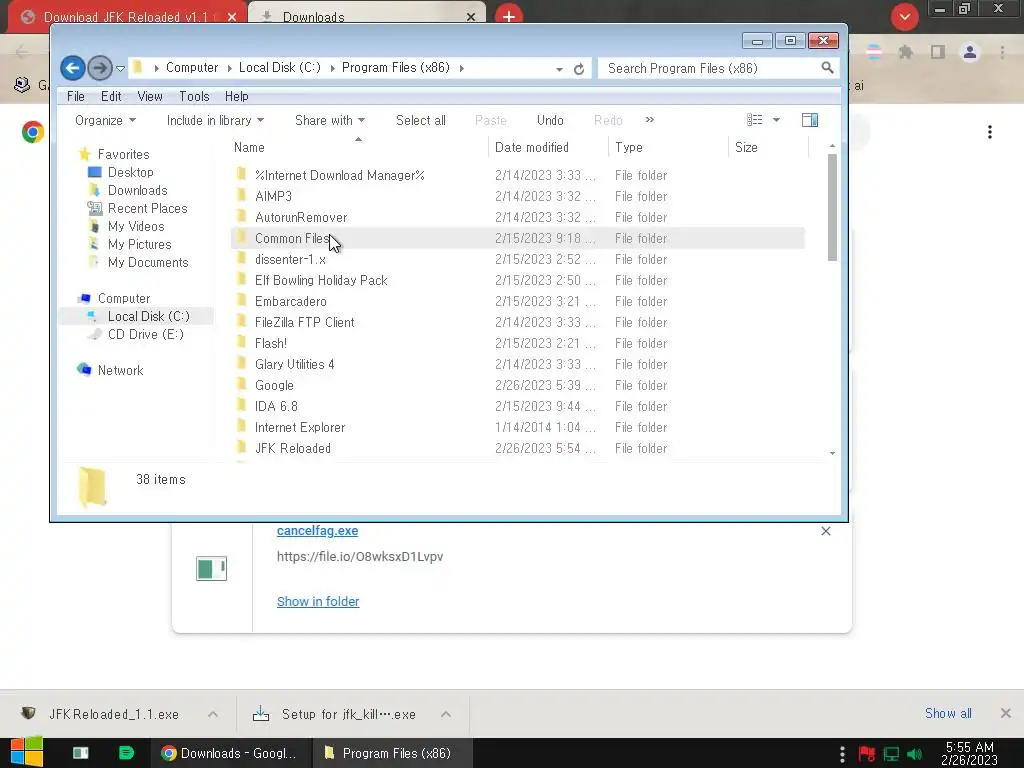
Task: Select the FileZilla FTP Client folder icon
Action: click(x=242, y=321)
